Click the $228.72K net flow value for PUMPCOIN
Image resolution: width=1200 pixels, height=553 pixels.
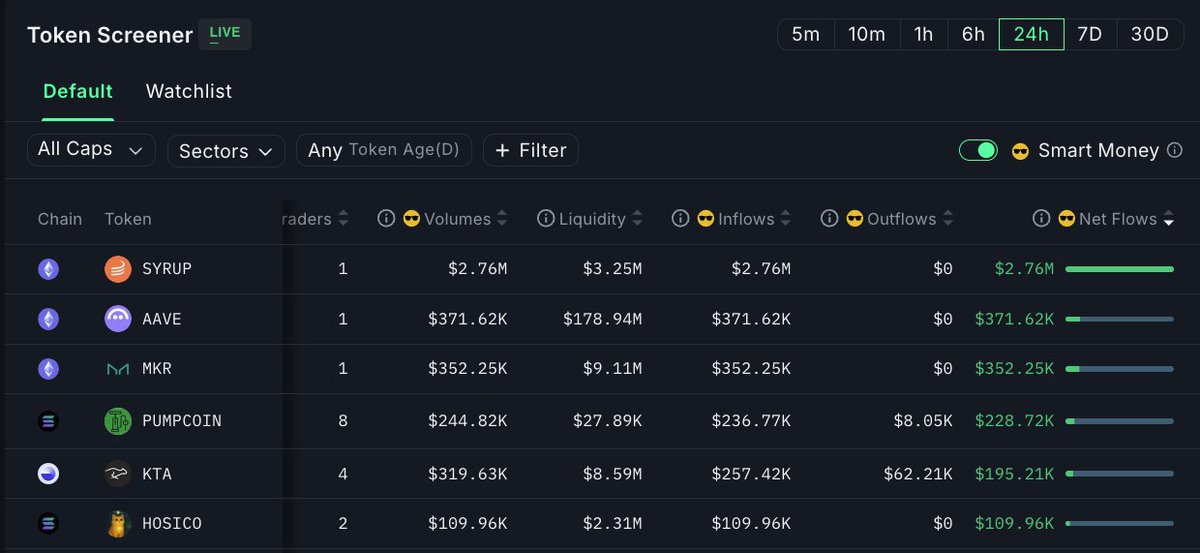[x=1014, y=421]
